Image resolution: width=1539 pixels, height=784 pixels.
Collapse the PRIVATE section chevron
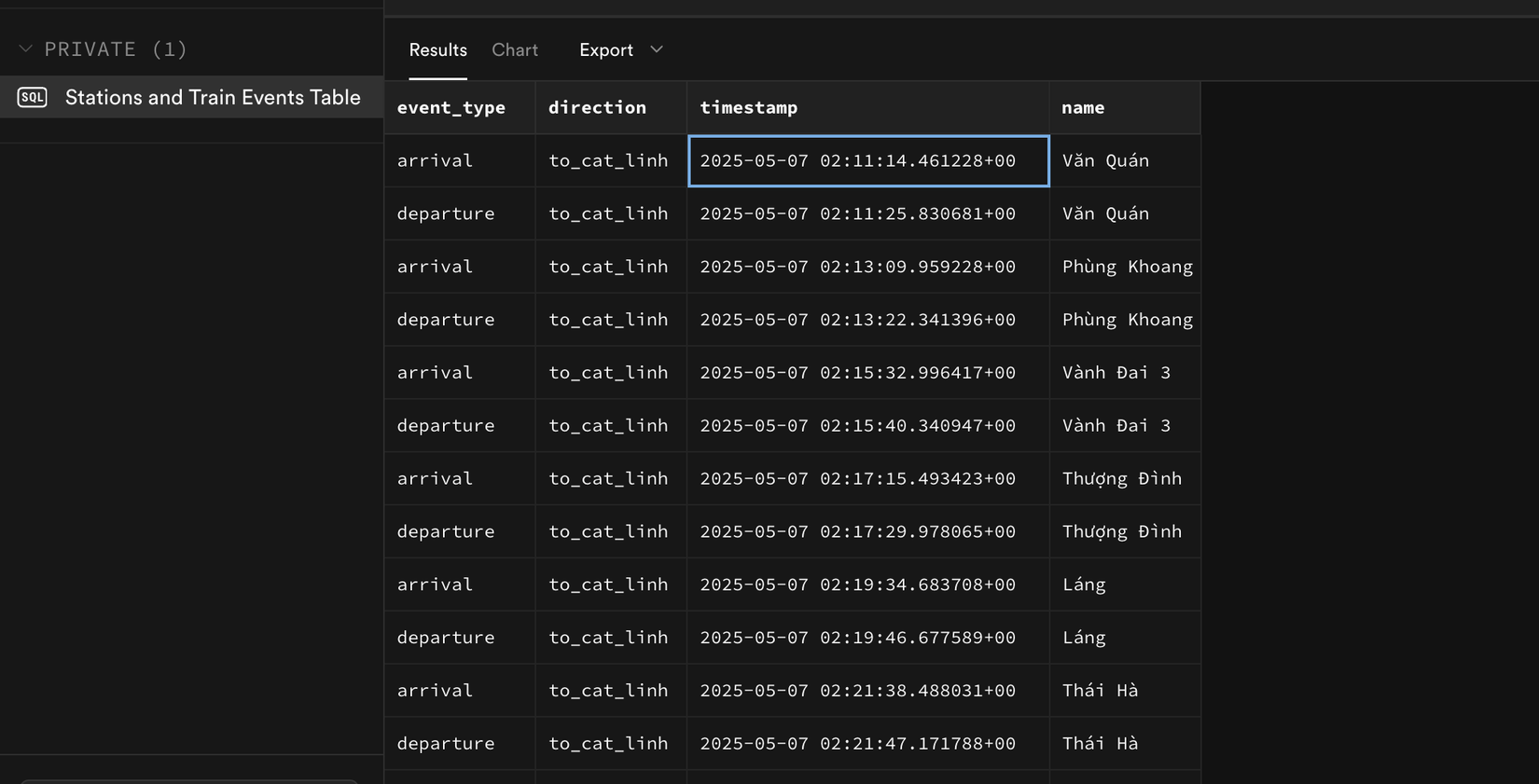(x=26, y=49)
